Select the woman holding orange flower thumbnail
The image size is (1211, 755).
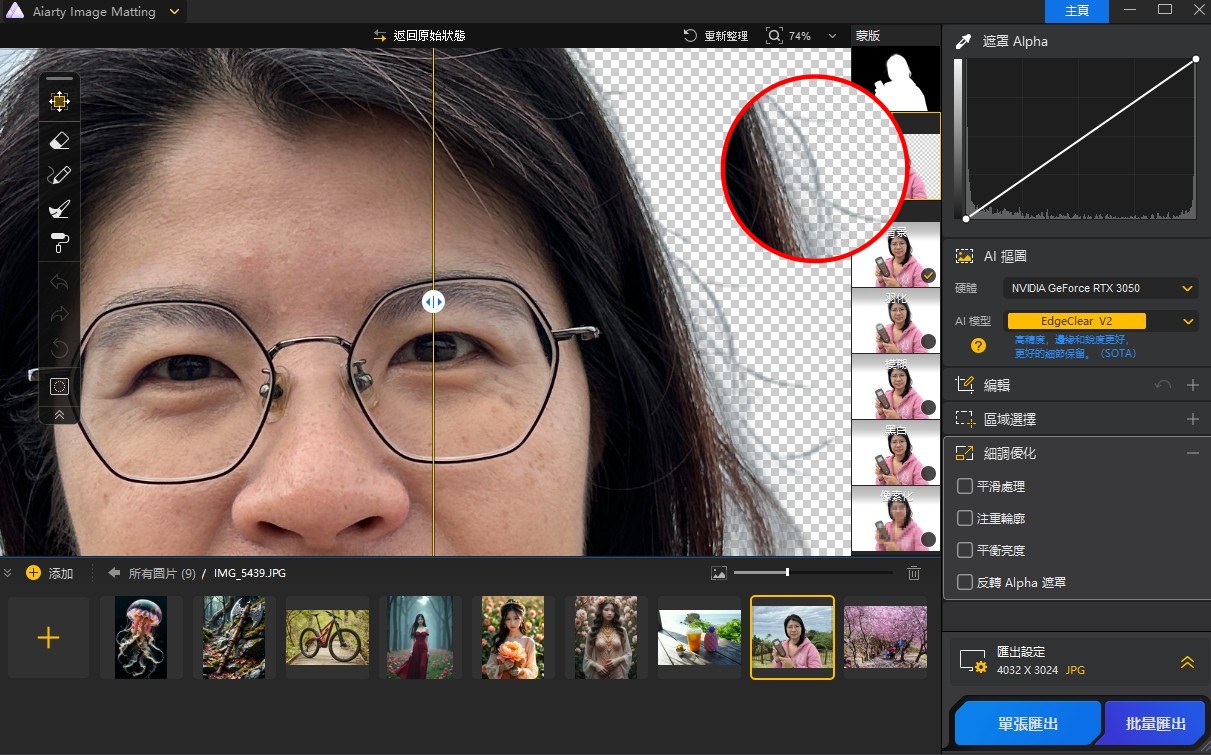click(x=513, y=638)
